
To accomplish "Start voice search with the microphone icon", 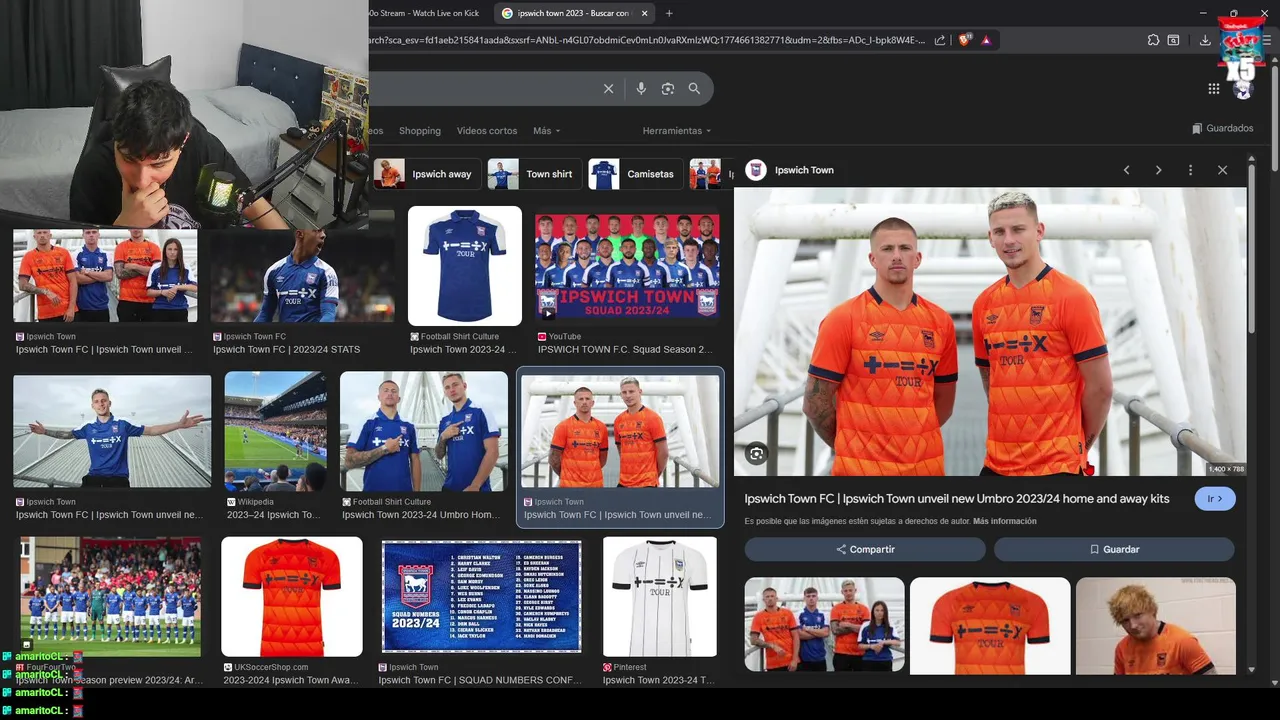I will tap(641, 89).
